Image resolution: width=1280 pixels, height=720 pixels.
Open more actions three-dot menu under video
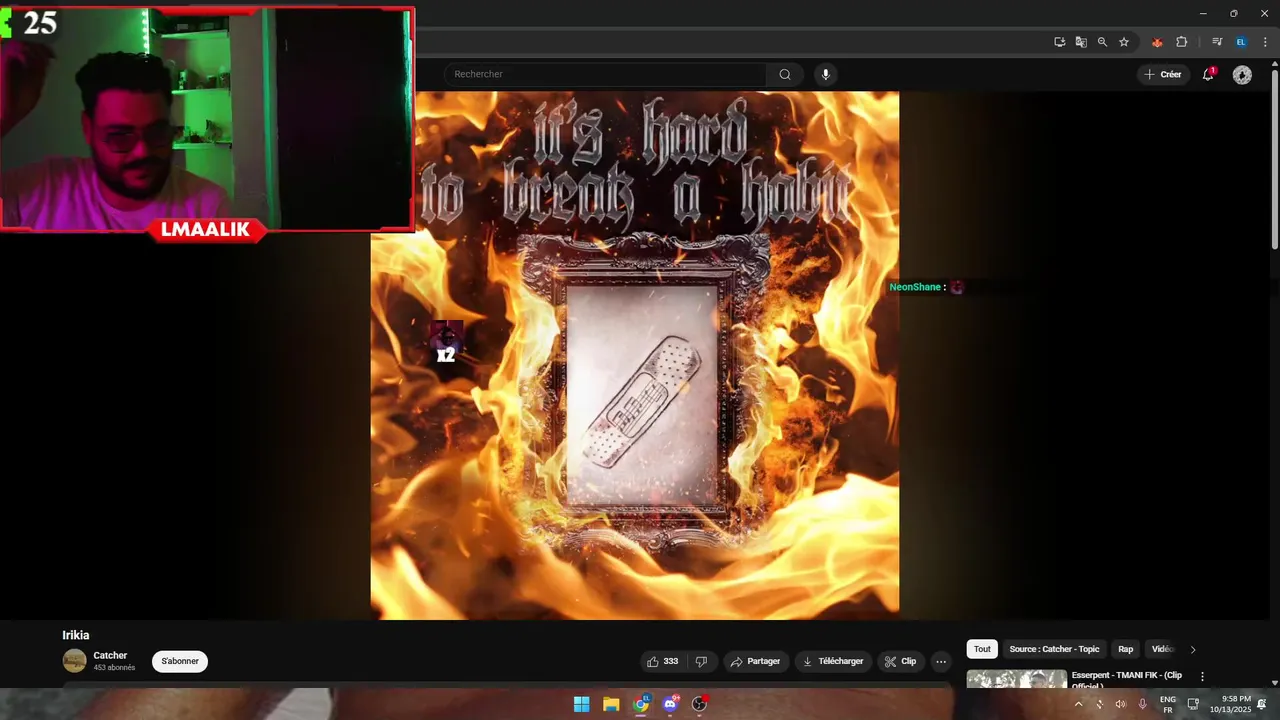click(x=941, y=661)
